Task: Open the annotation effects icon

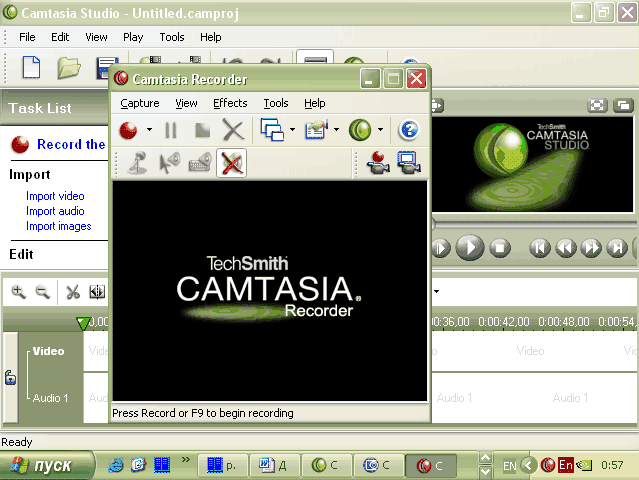Action: 317,130
